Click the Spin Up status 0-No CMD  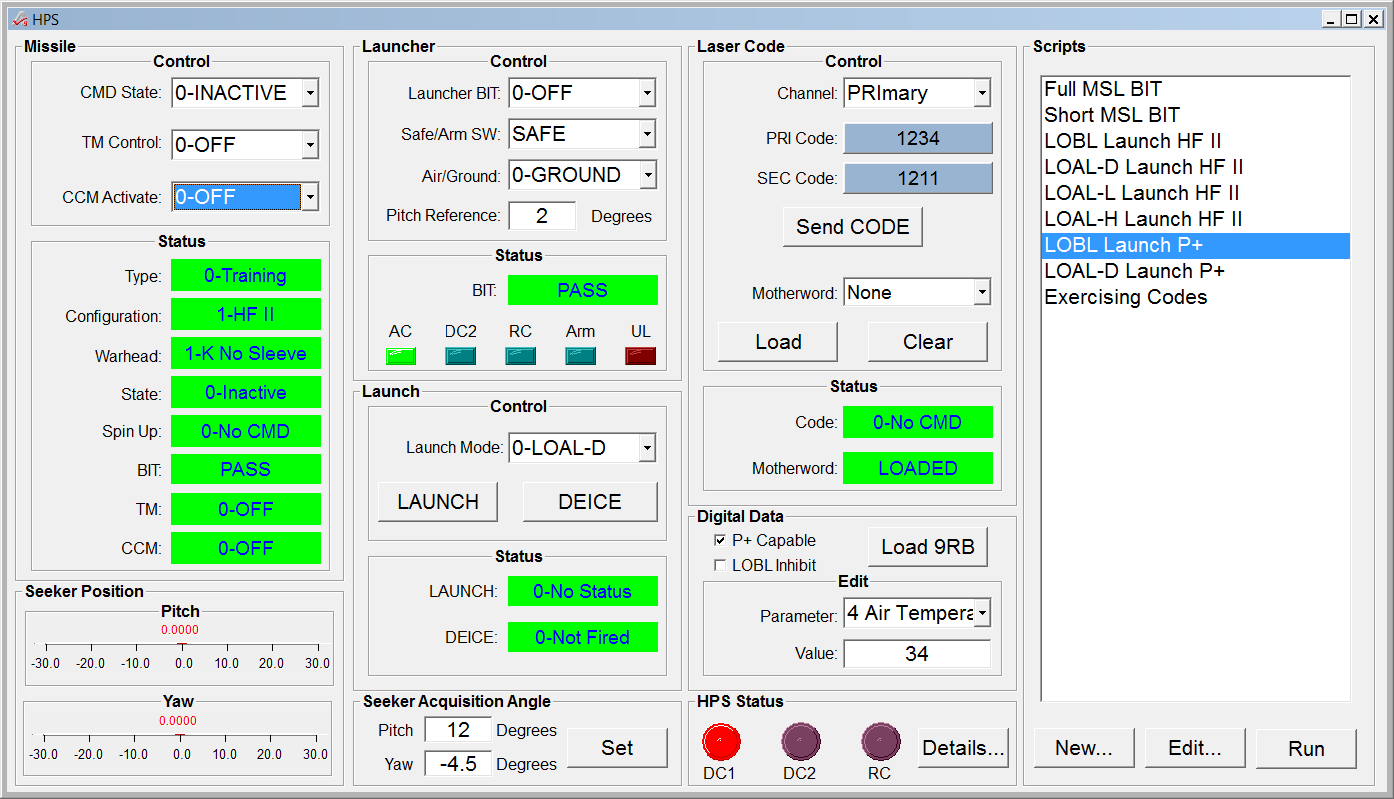click(x=246, y=431)
